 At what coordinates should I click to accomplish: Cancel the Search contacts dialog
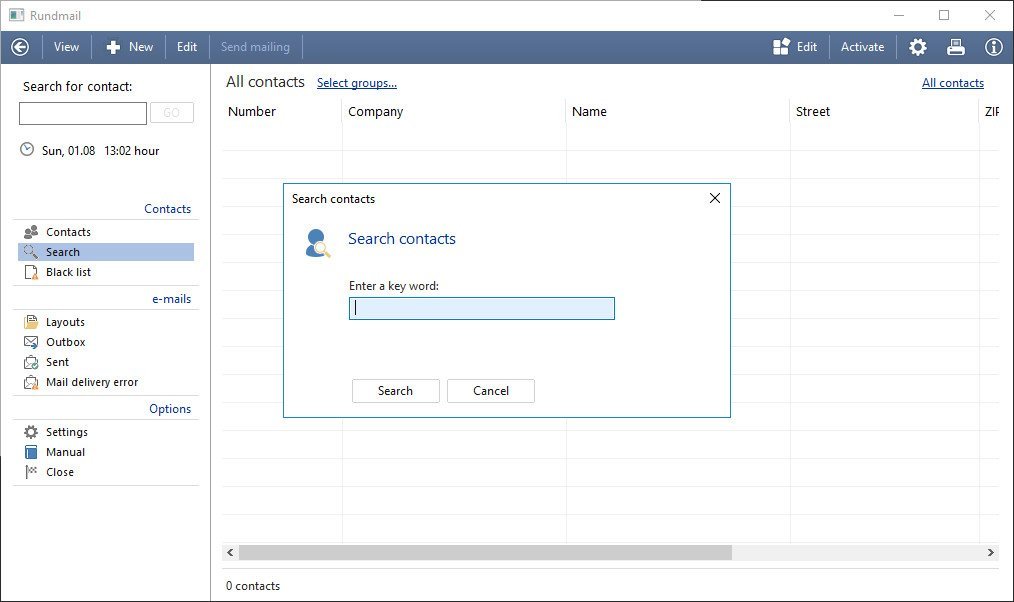[x=490, y=390]
